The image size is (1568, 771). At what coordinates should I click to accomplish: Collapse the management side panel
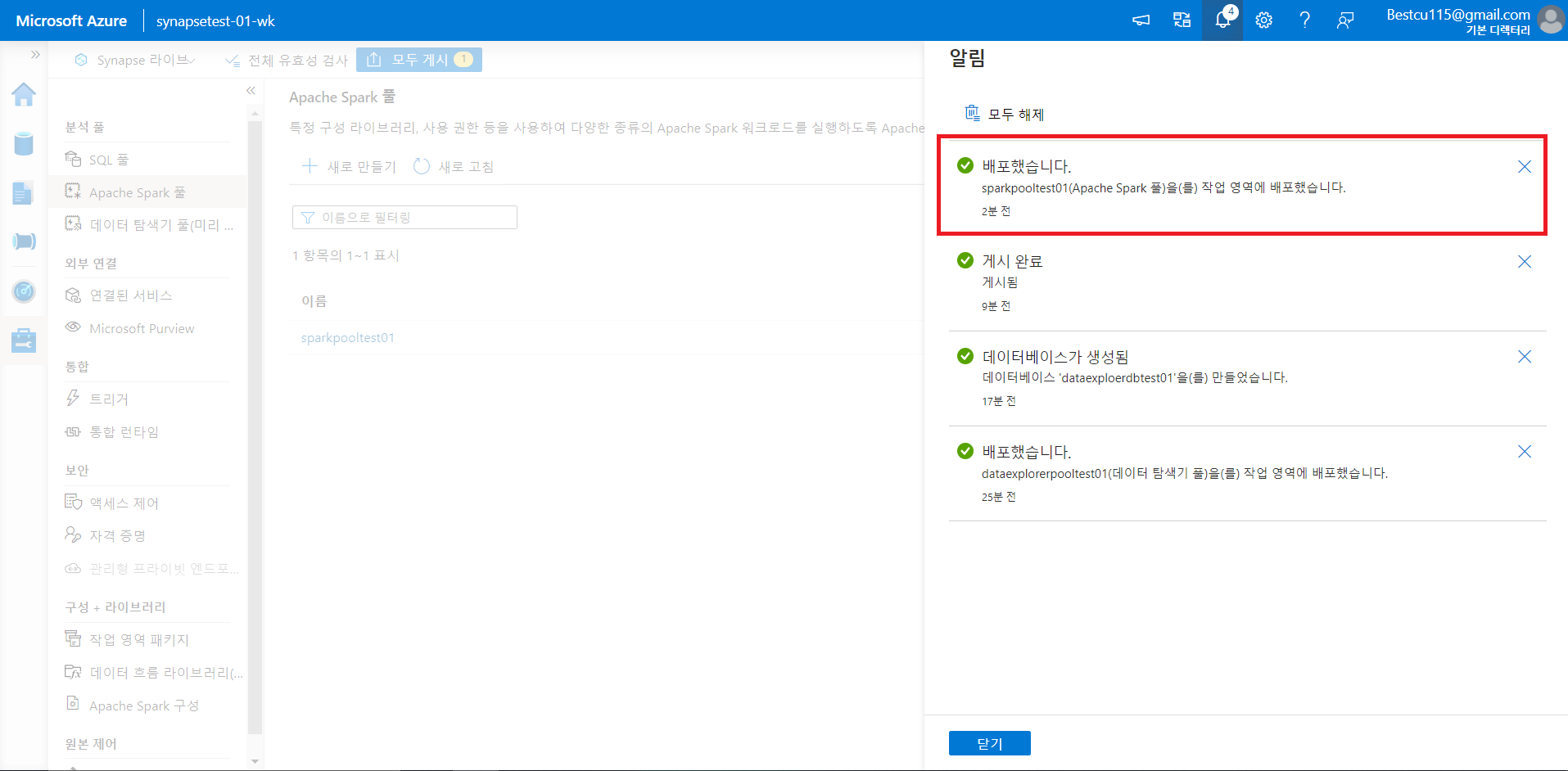click(251, 91)
